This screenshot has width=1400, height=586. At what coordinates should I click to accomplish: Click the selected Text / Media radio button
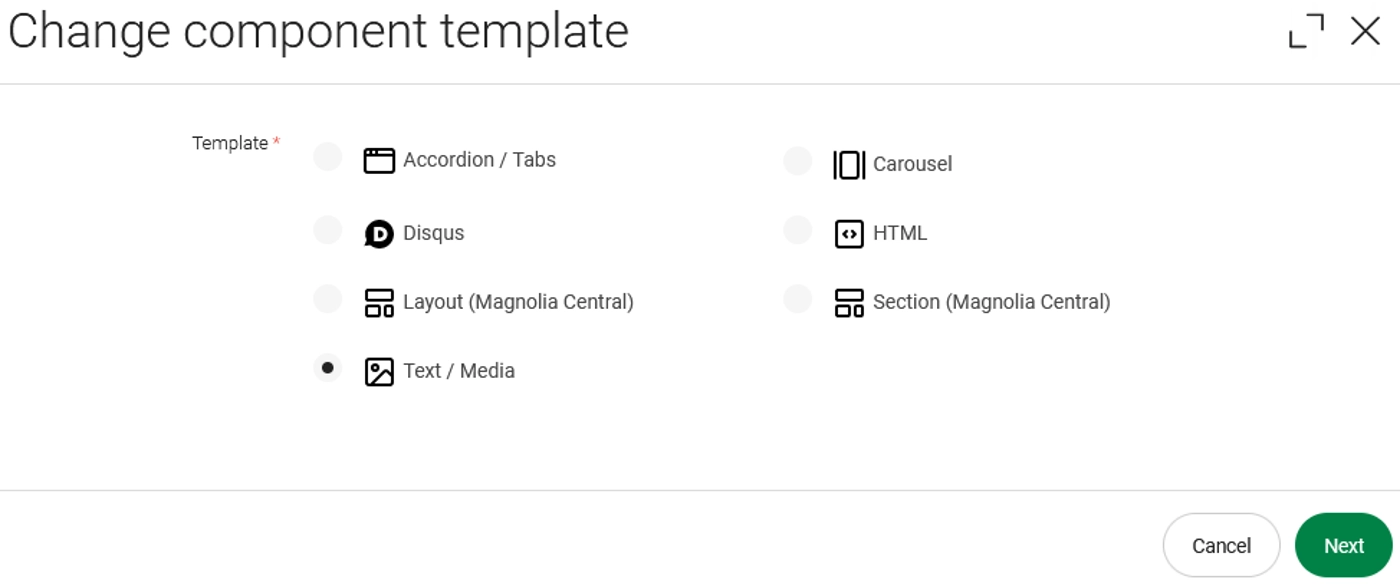tap(328, 368)
